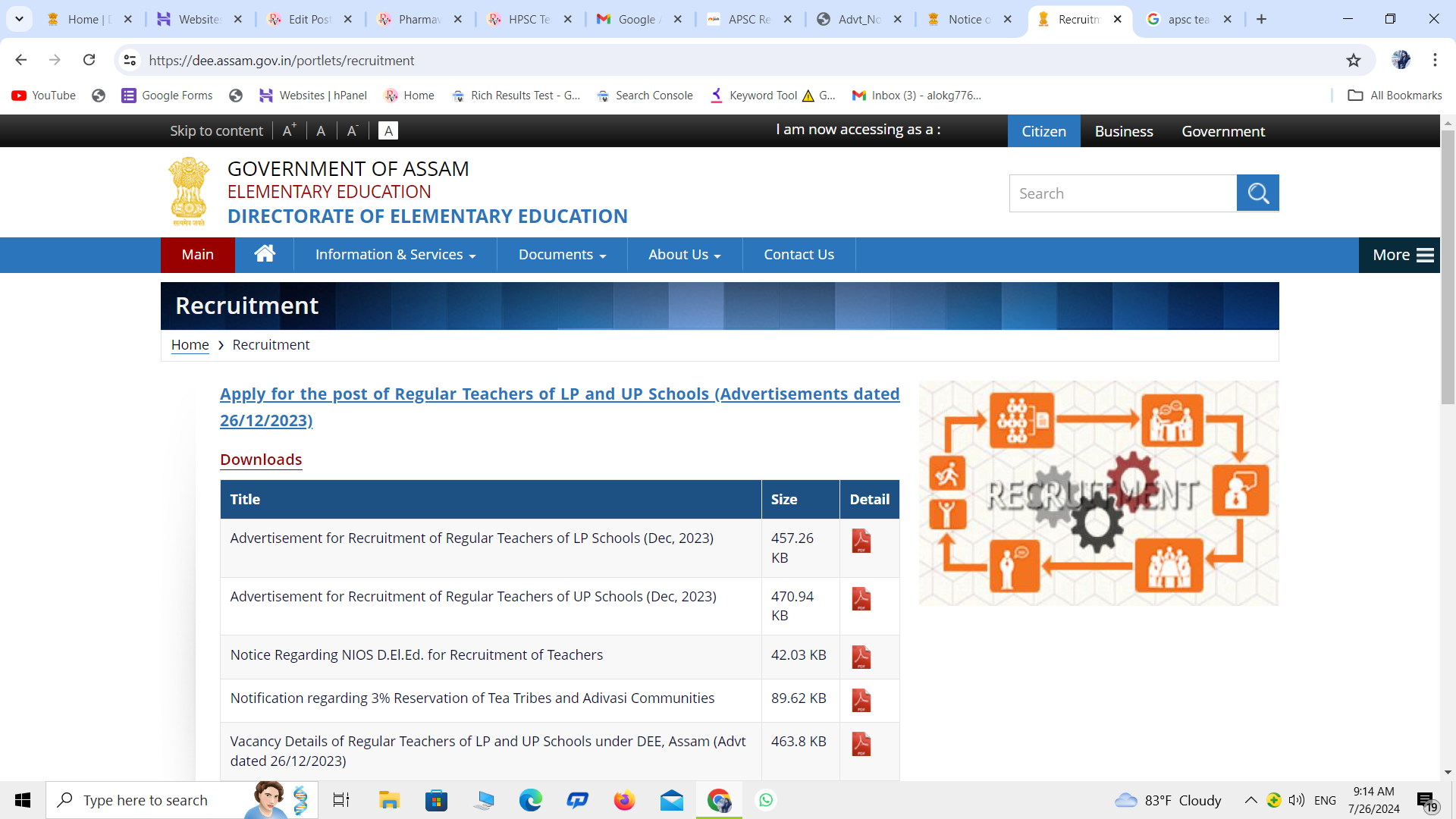Click the blue search magnifier button
The width and height of the screenshot is (1456, 819).
1257,193
